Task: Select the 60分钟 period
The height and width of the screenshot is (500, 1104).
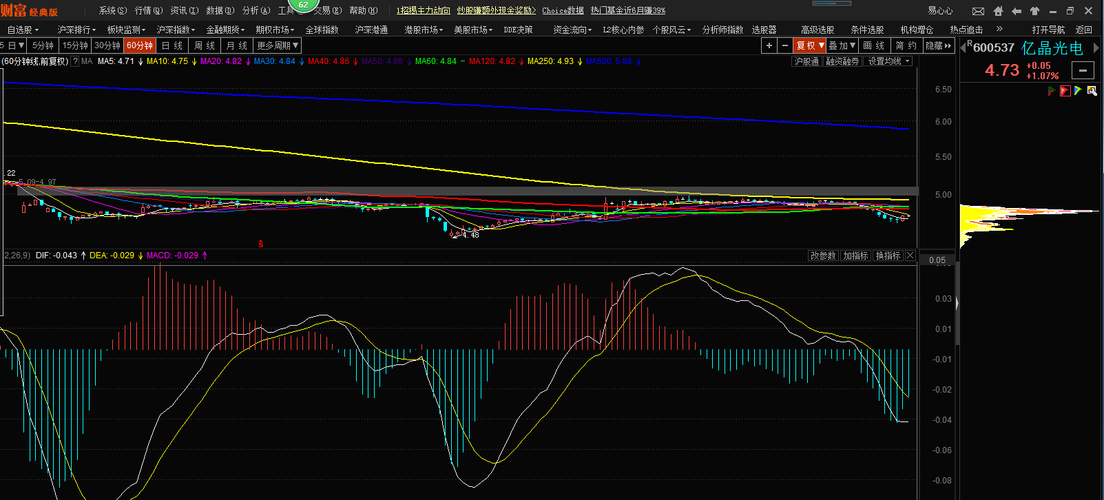Action: [139, 45]
